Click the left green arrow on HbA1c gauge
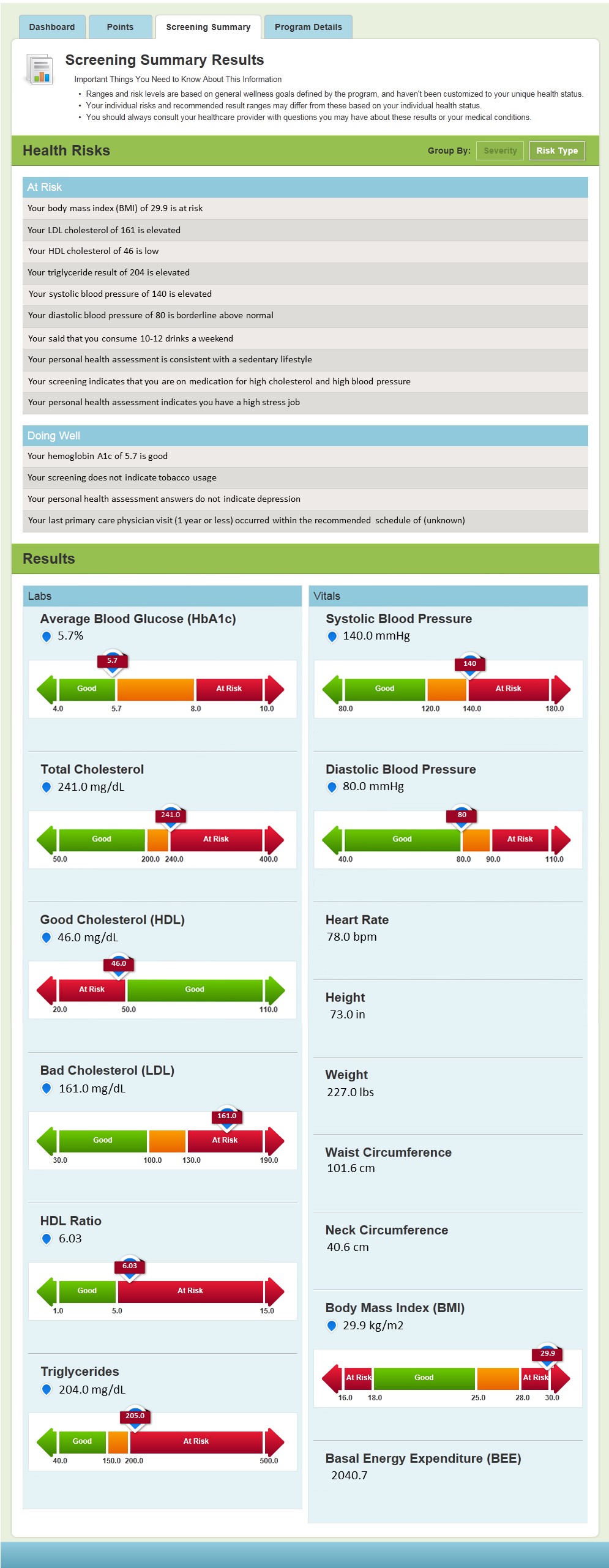Image resolution: width=609 pixels, height=1568 pixels. (47, 689)
